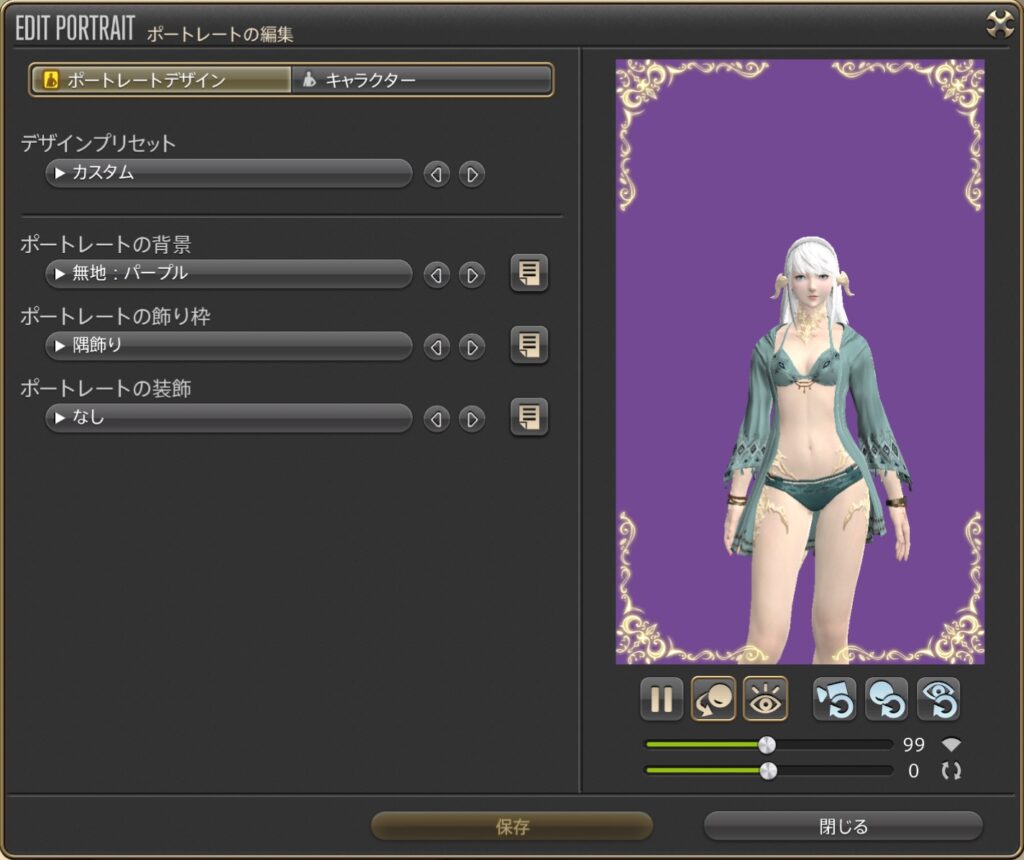Open accent list icon

tap(529, 417)
